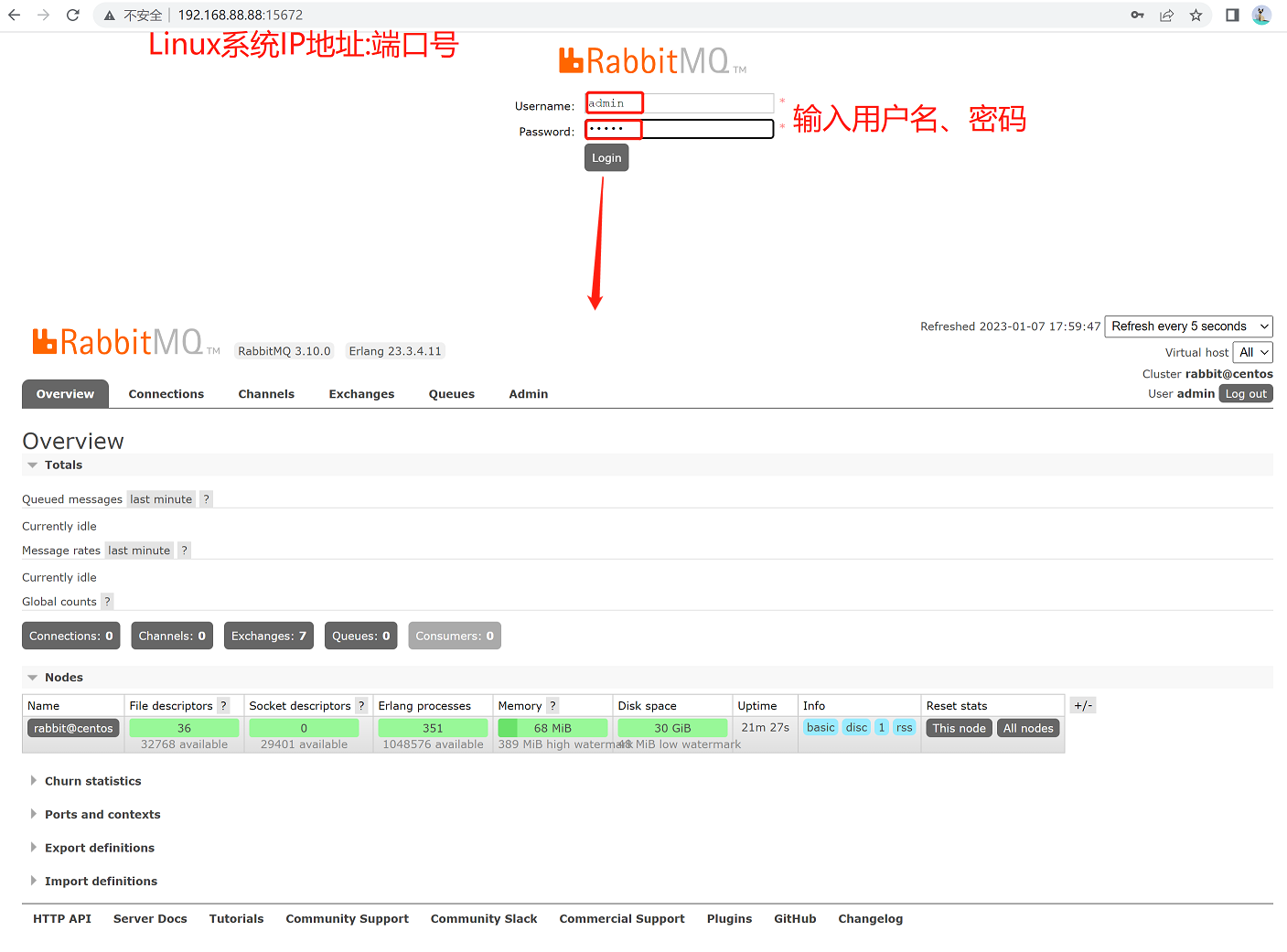Switch to the Channels tab
Viewport: 1287px width, 952px height.
pos(266,394)
